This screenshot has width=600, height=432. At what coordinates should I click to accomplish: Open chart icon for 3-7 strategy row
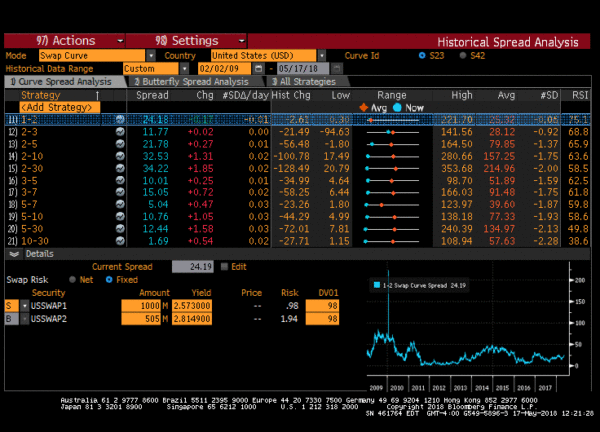coord(120,192)
